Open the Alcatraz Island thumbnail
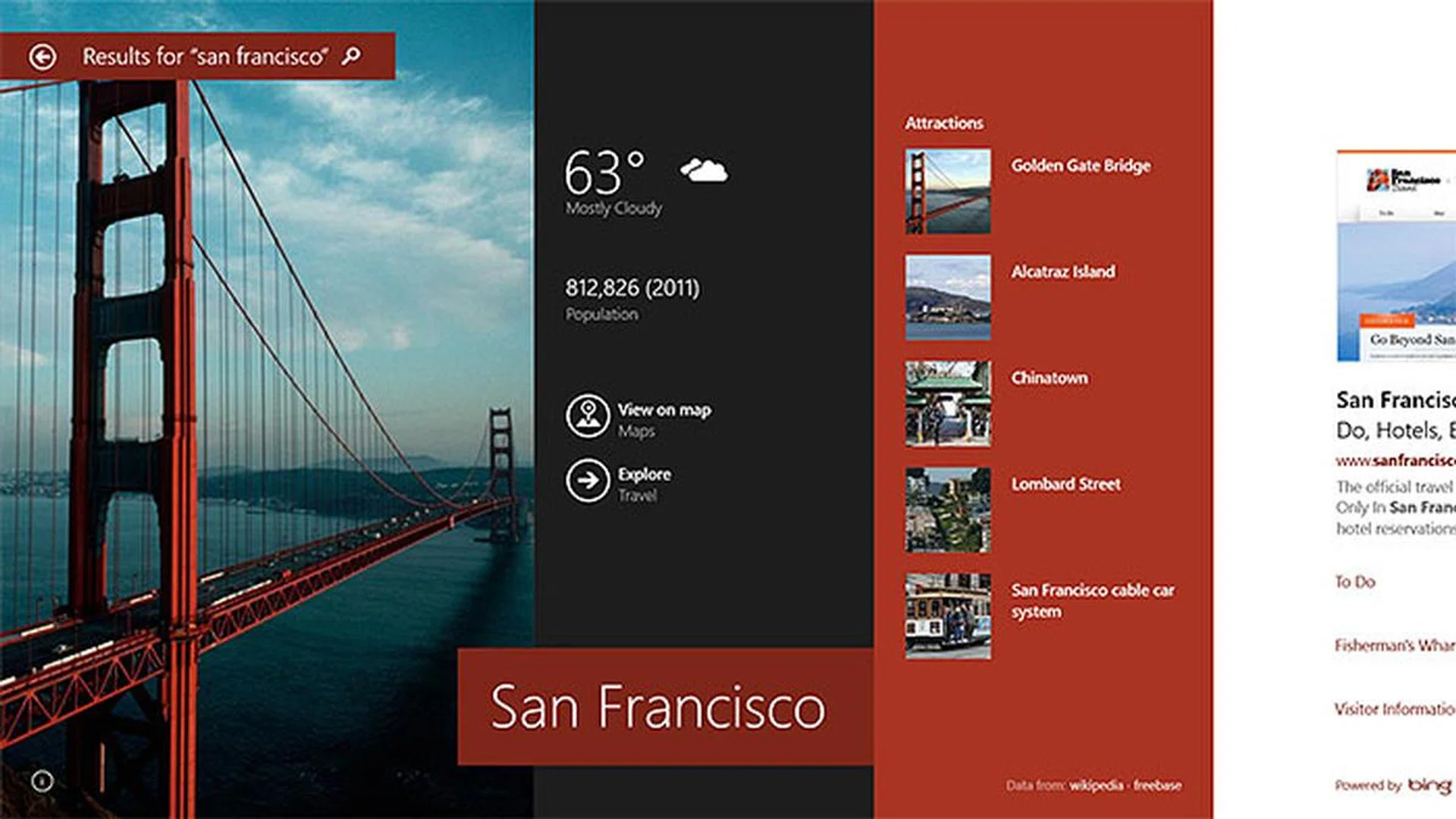1456x819 pixels. tap(948, 297)
